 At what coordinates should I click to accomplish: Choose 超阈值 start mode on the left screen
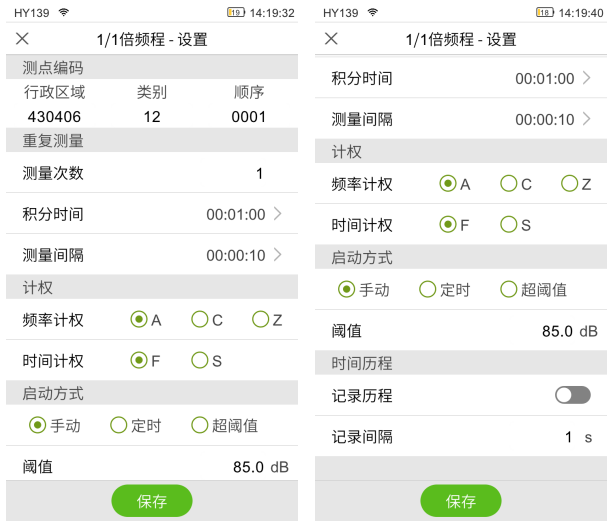coord(200,425)
